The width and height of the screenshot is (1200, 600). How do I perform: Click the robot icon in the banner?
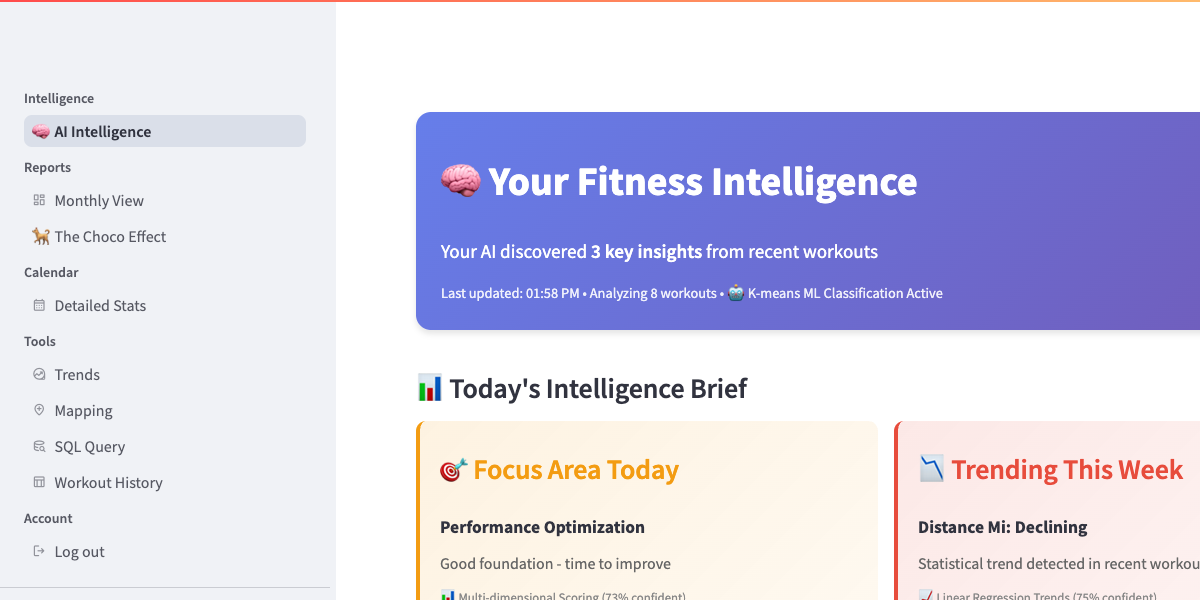(x=736, y=293)
